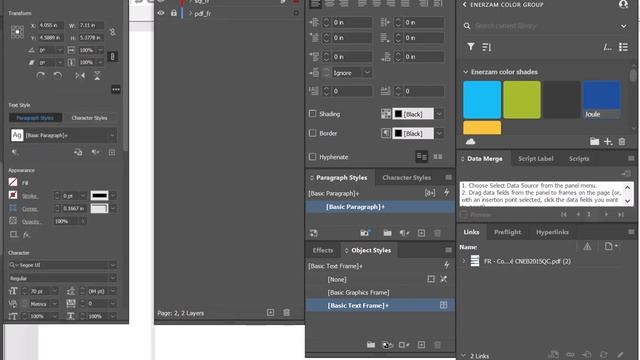Click the reference point locator grid
The width and height of the screenshot is (640, 360).
pos(17,32)
